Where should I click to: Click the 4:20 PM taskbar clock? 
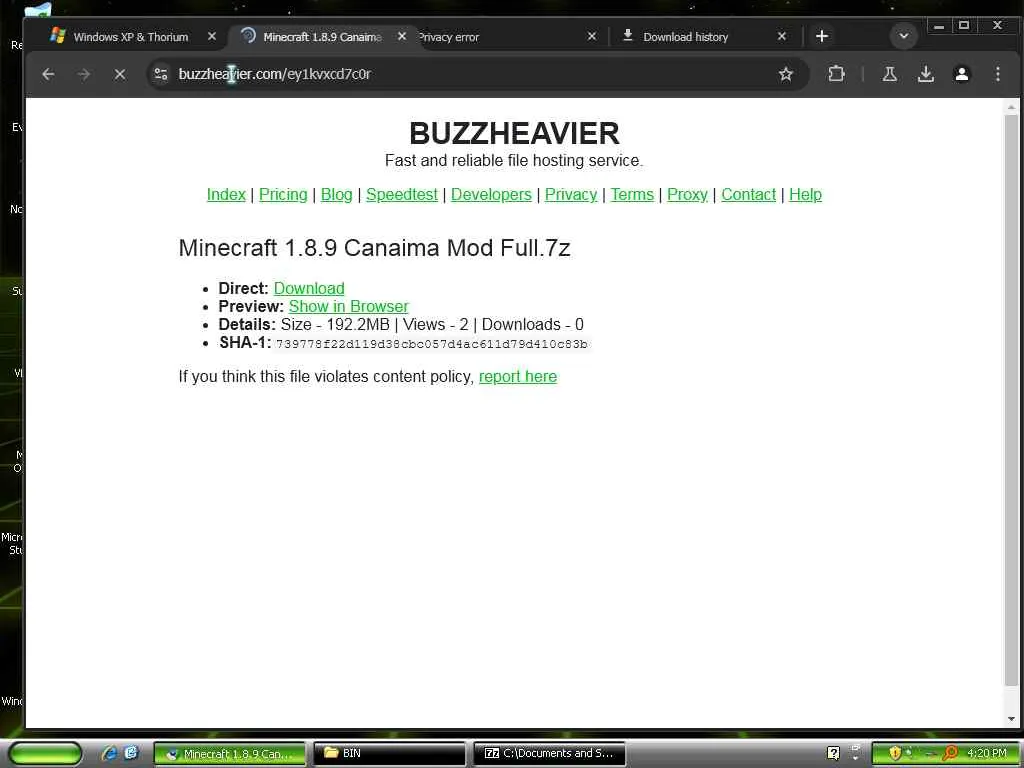[987, 754]
